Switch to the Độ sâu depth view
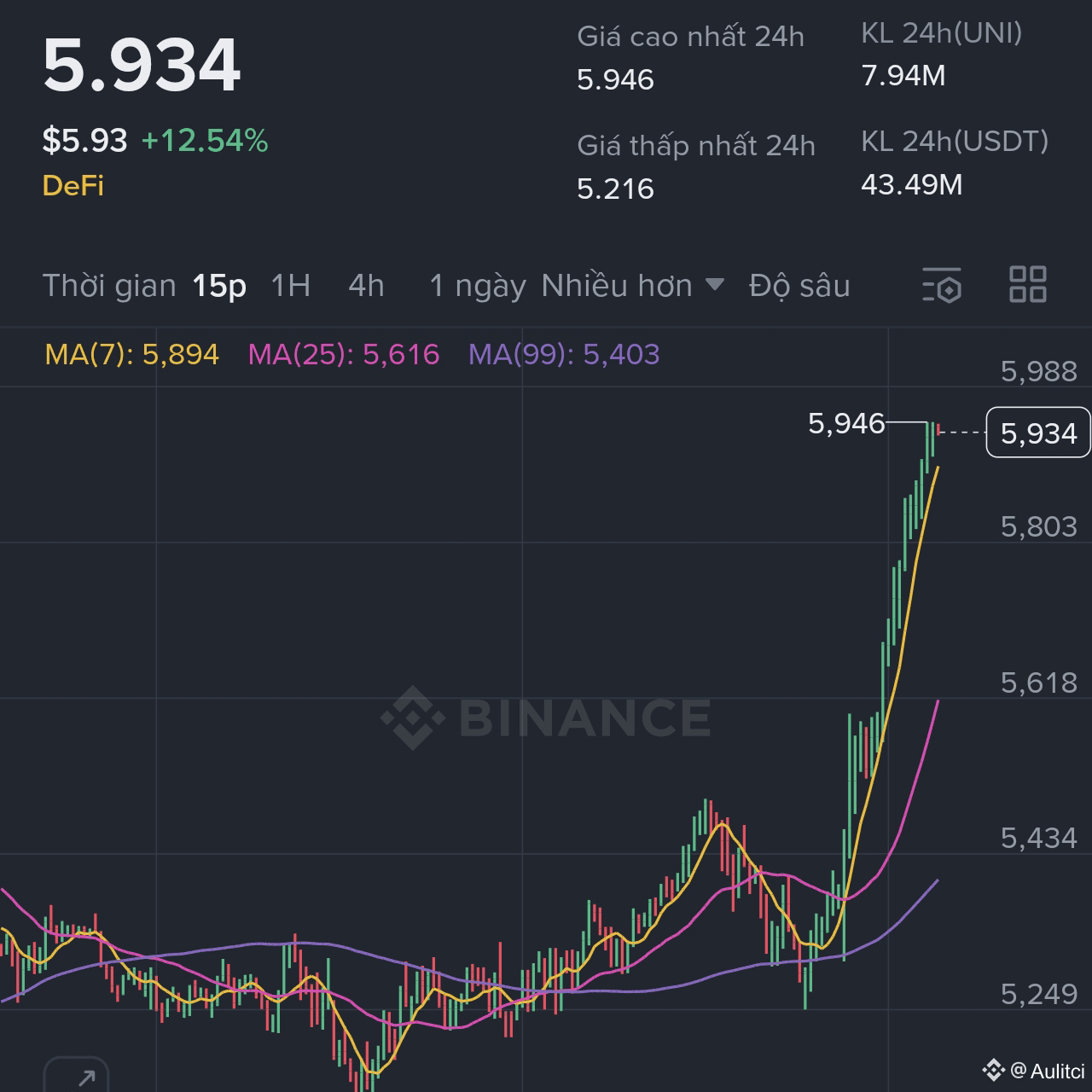 tap(799, 286)
